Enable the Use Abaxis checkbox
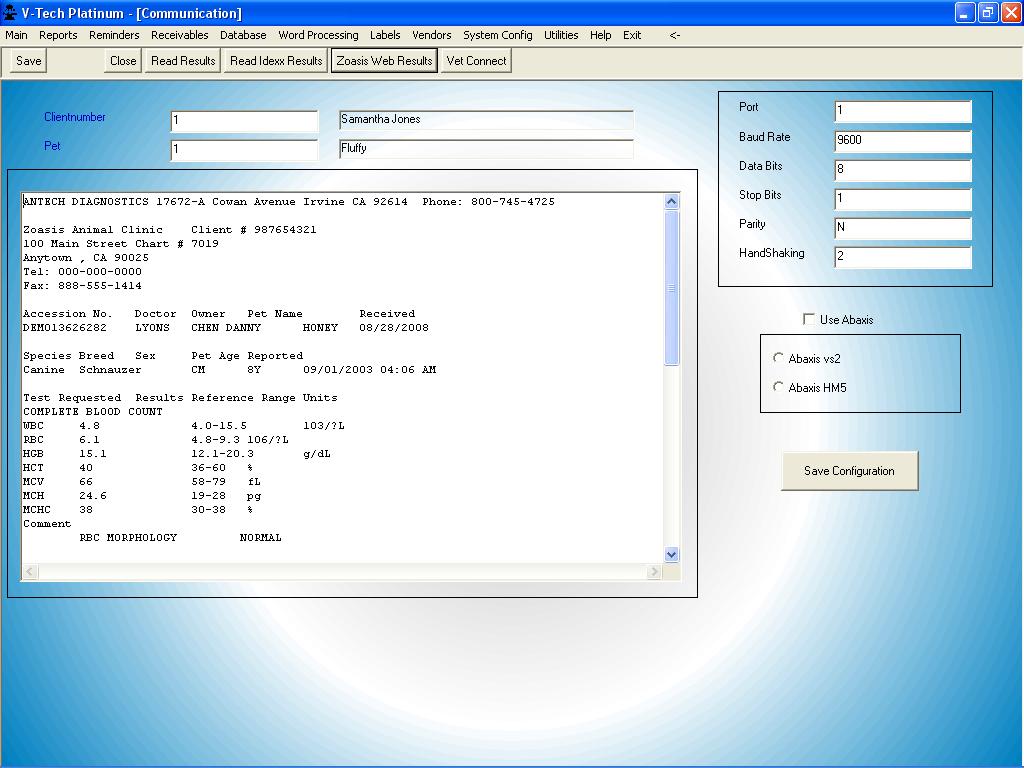 click(x=808, y=319)
